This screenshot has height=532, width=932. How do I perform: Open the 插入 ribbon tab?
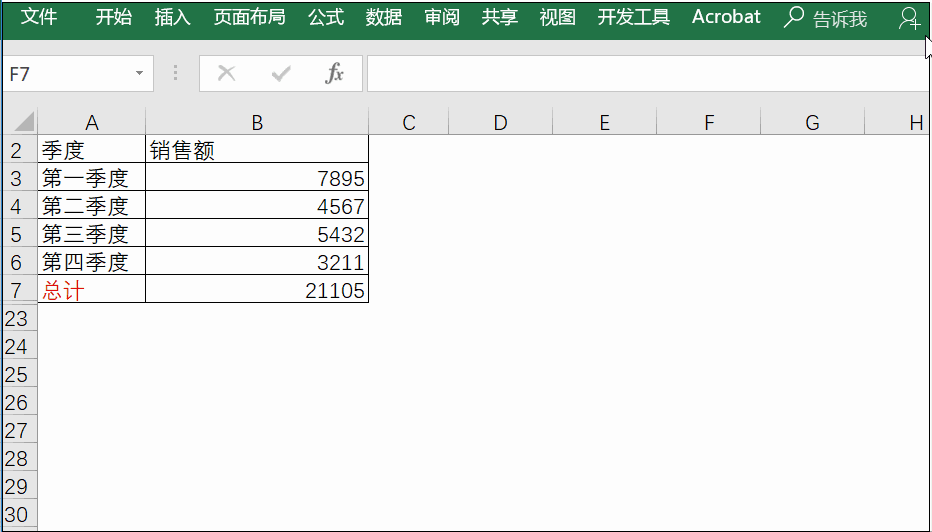172,17
